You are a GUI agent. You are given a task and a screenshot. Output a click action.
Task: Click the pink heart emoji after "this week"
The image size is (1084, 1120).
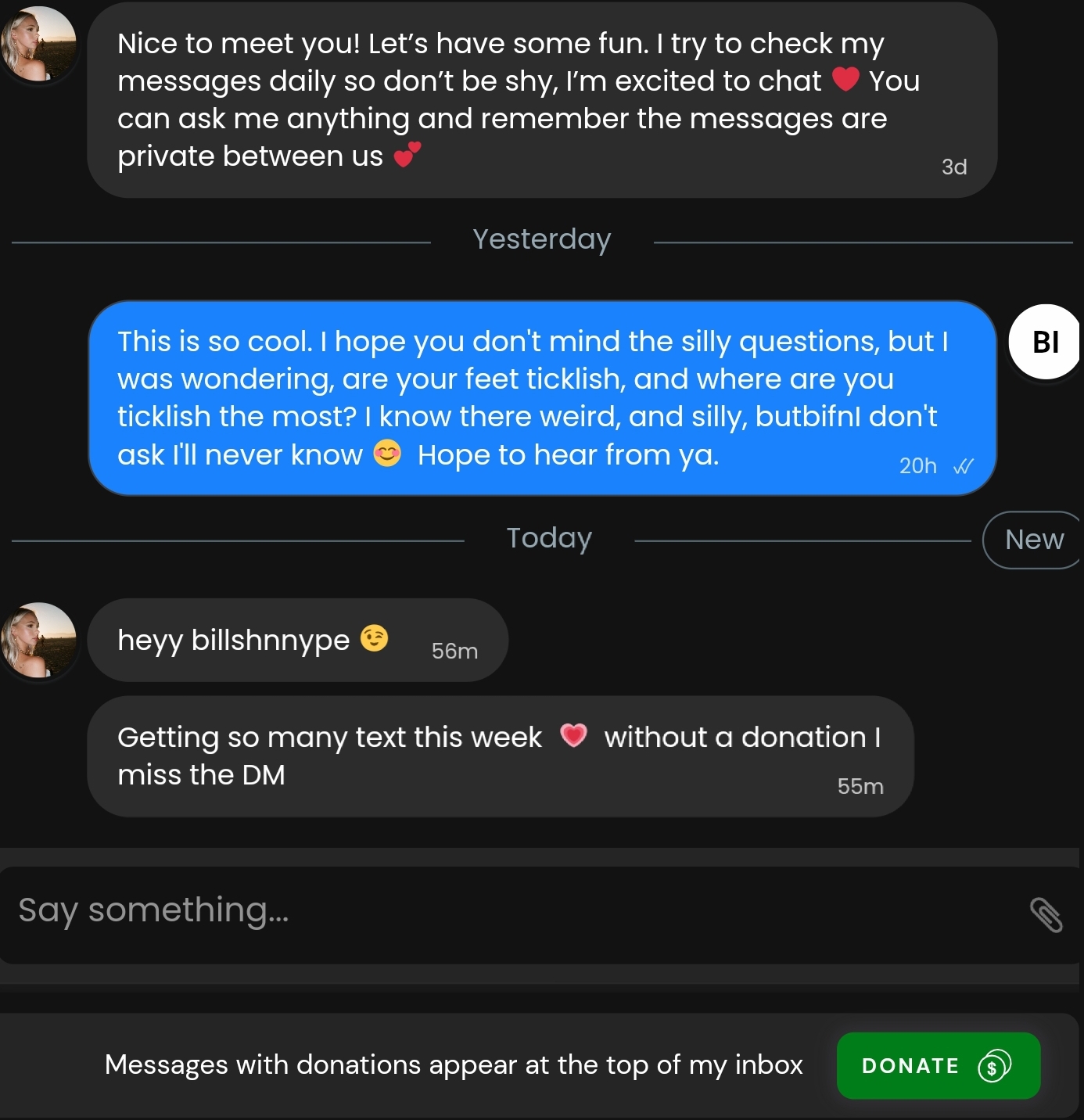[573, 735]
